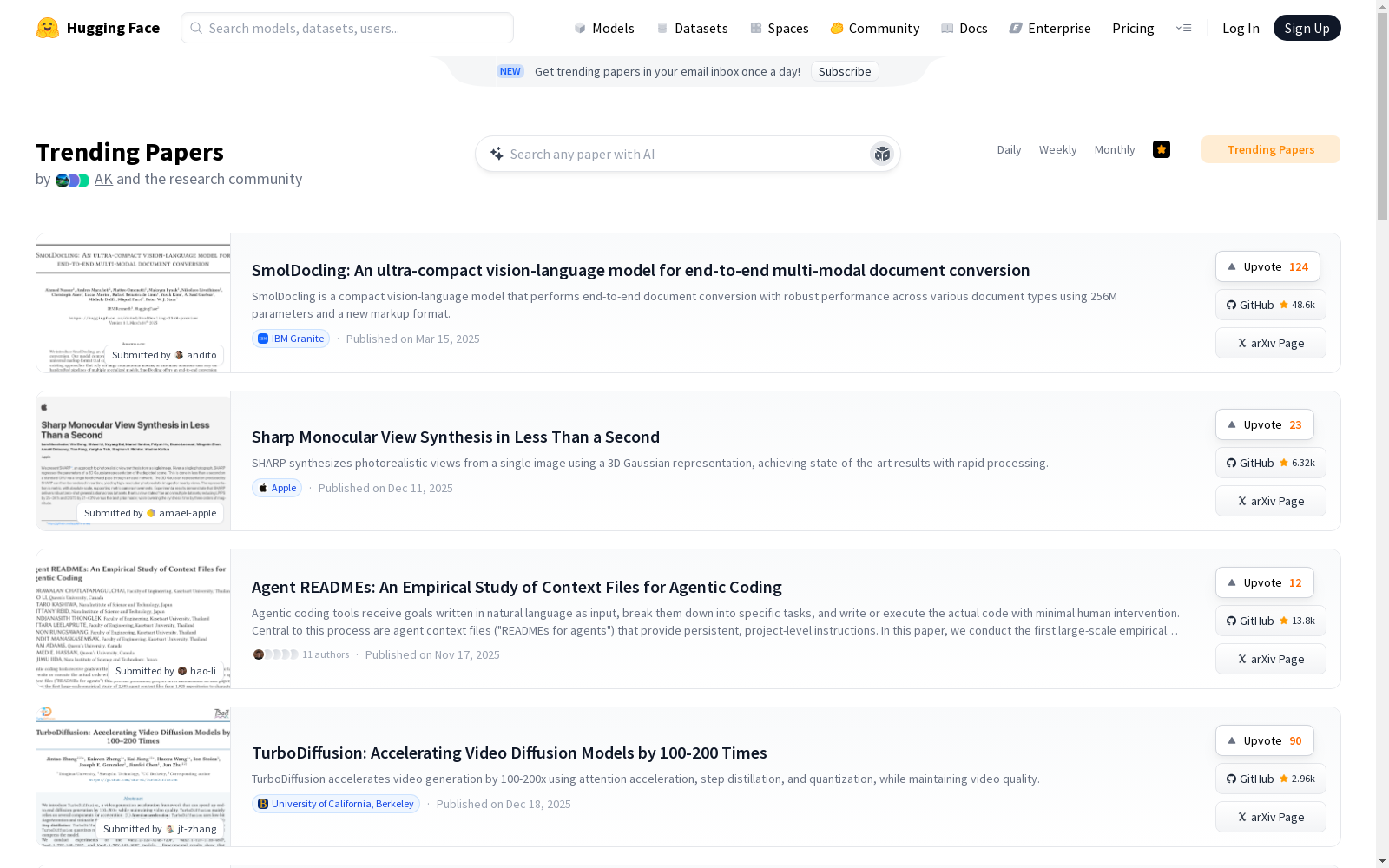The image size is (1389, 868).
Task: Open the arXiv page for SmolDocling
Action: (1271, 343)
